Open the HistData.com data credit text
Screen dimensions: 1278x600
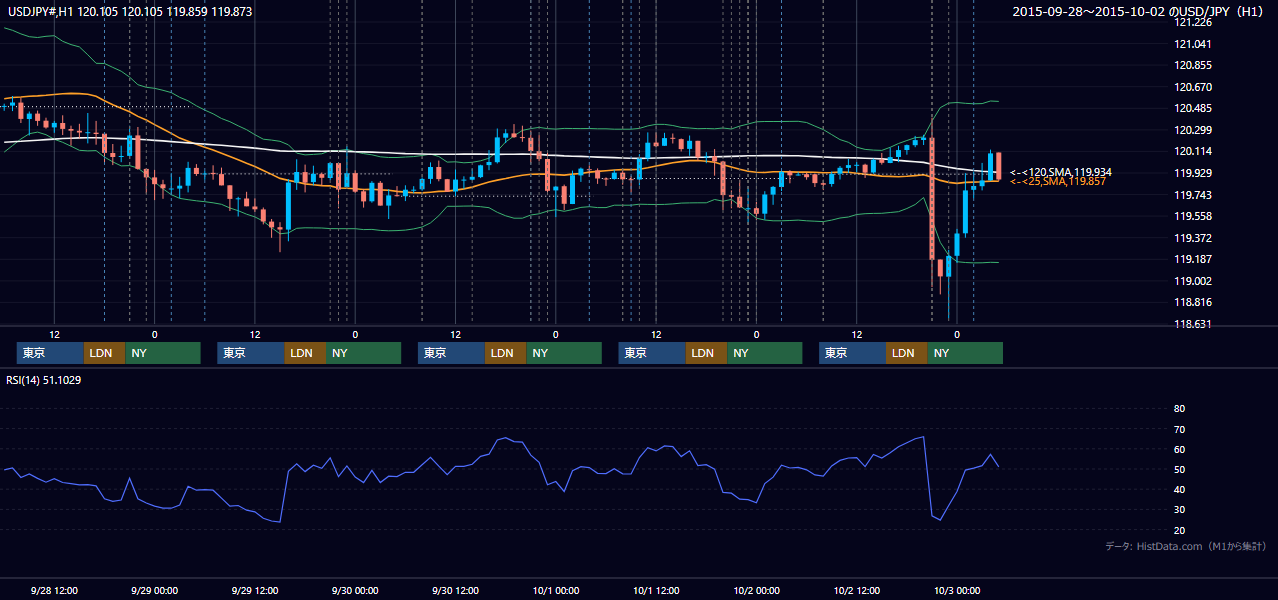(1186, 546)
